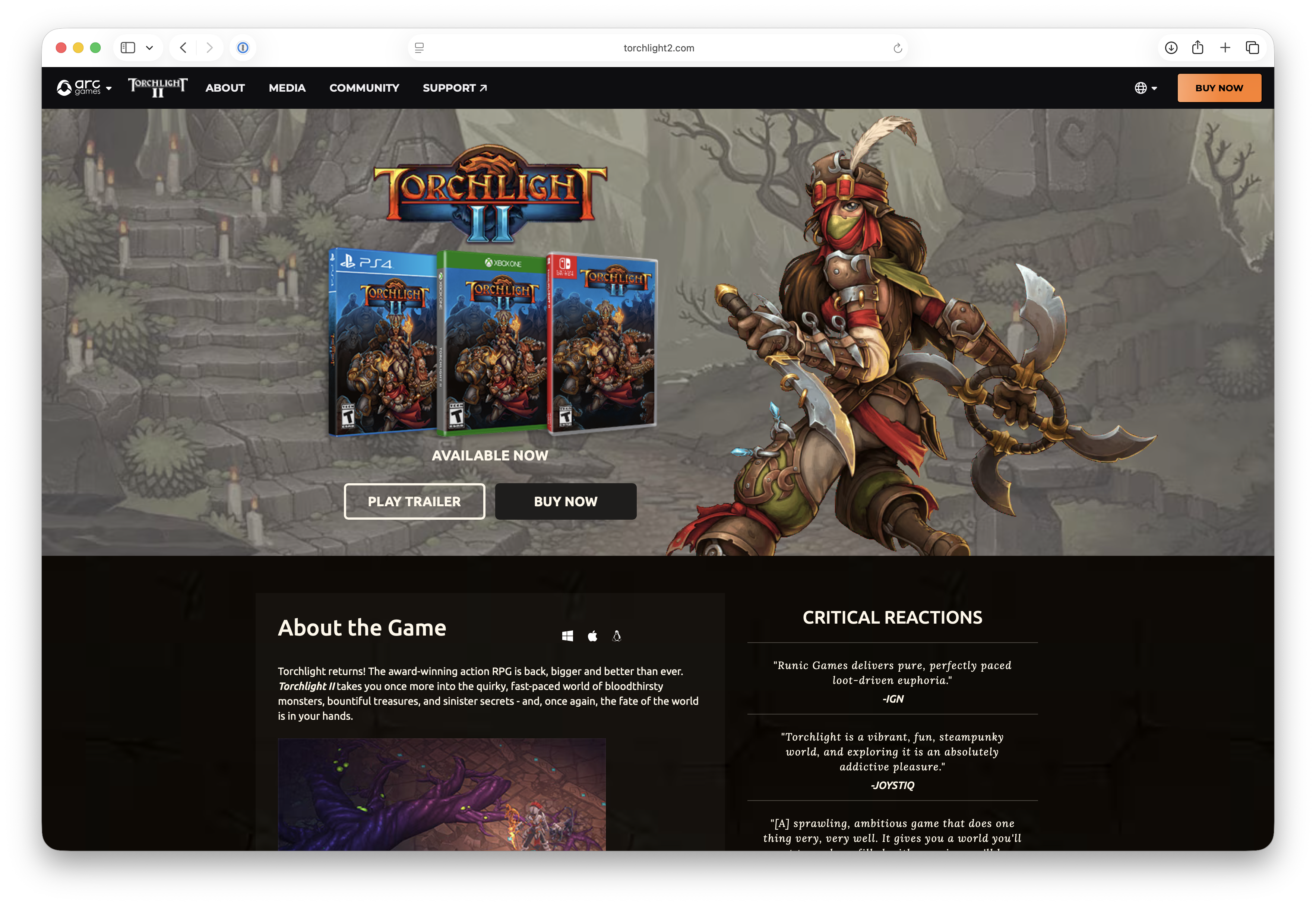The width and height of the screenshot is (1316, 906).
Task: Reload page using the refresh icon
Action: (897, 48)
